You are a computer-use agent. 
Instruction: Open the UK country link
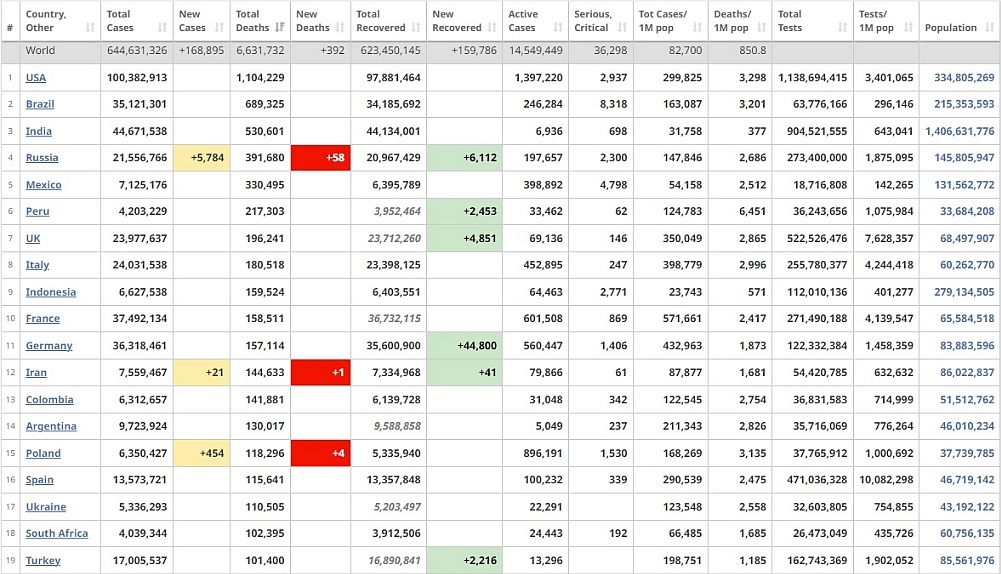33,238
